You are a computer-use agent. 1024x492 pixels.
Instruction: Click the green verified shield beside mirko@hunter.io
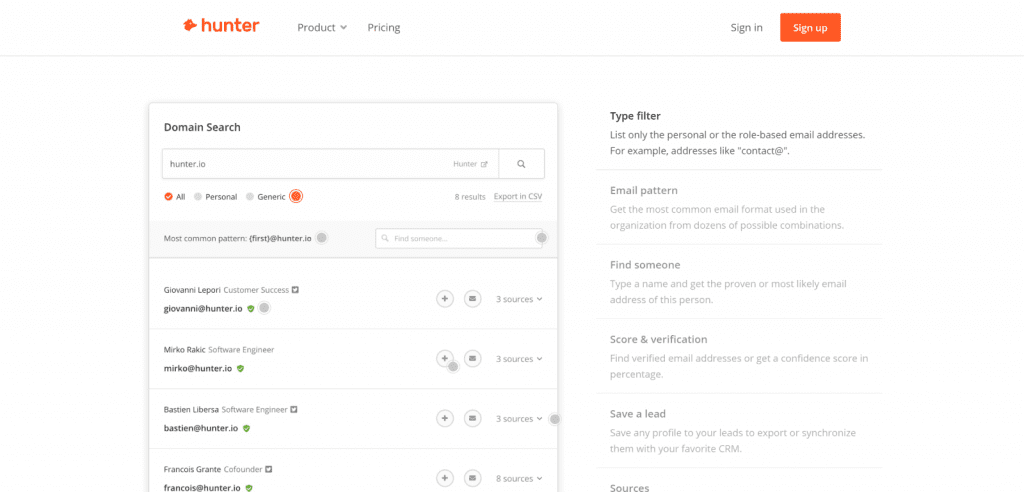click(240, 369)
